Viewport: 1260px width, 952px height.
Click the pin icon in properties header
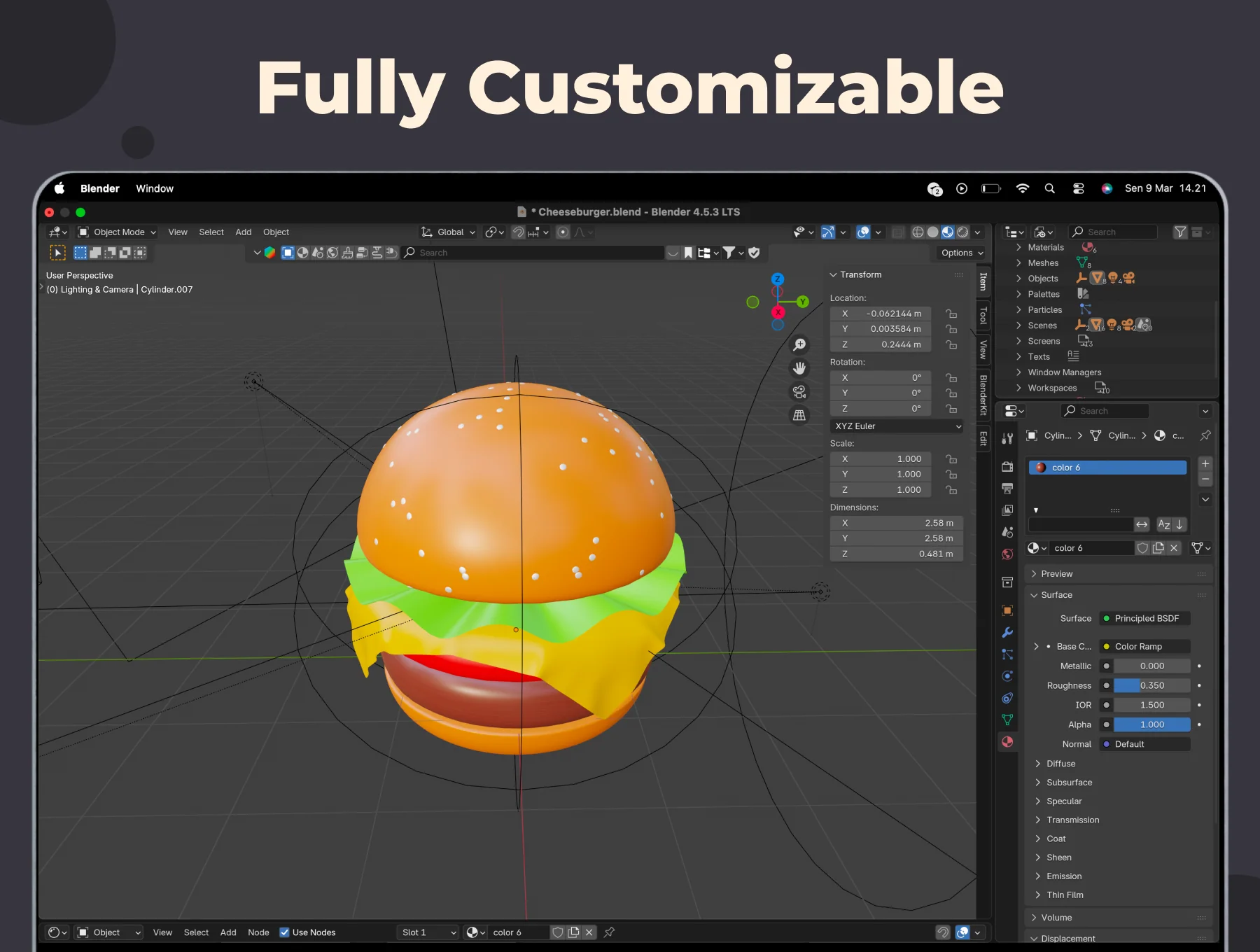(x=1205, y=435)
